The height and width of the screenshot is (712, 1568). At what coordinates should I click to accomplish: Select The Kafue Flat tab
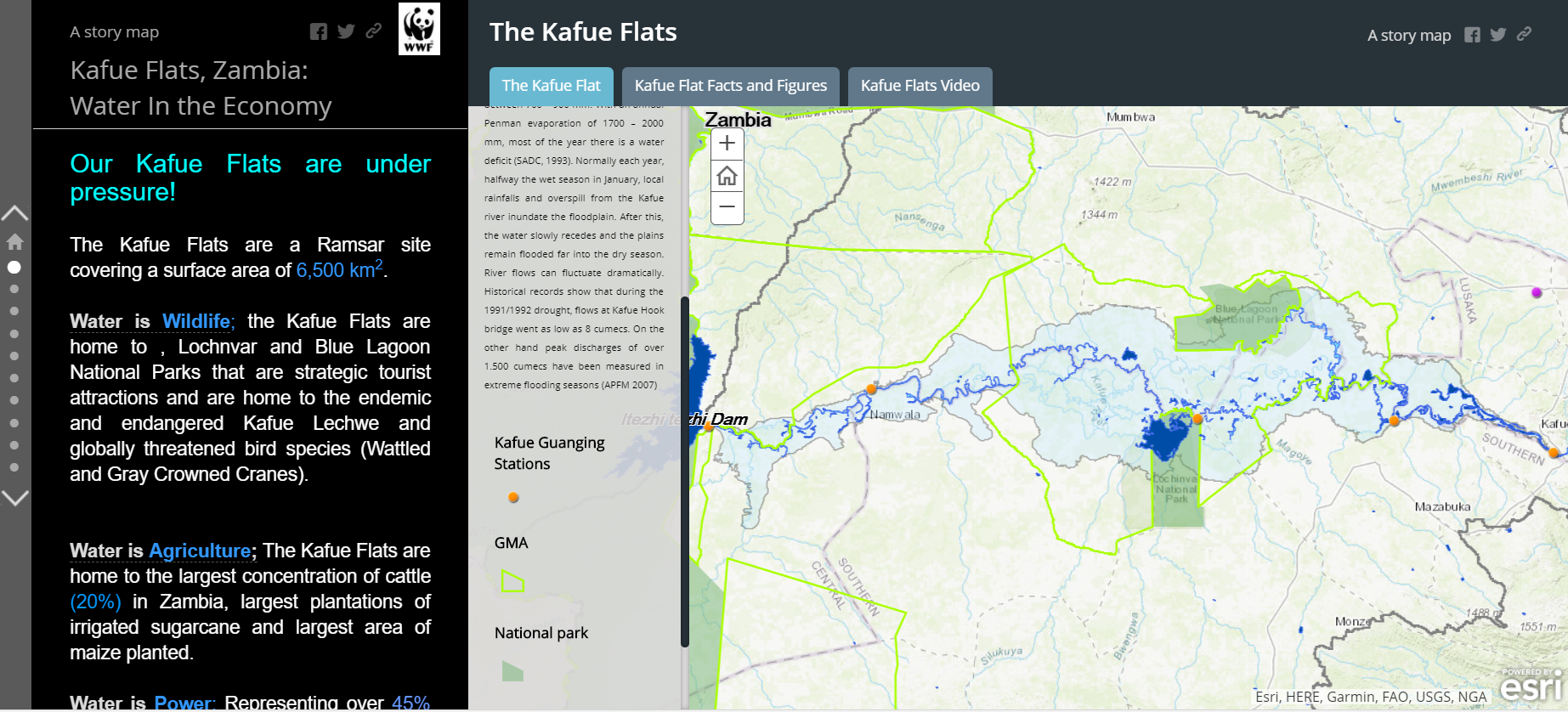551,86
